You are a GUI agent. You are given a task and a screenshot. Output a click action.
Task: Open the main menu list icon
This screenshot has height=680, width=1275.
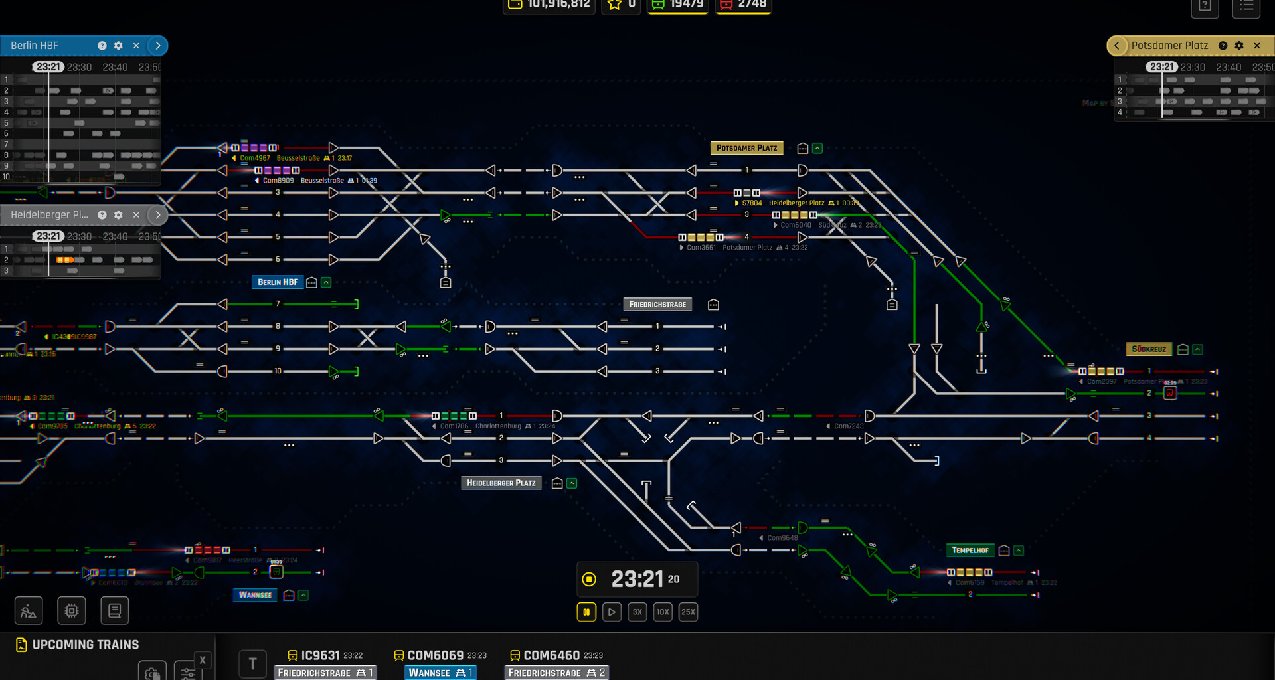coord(1246,6)
